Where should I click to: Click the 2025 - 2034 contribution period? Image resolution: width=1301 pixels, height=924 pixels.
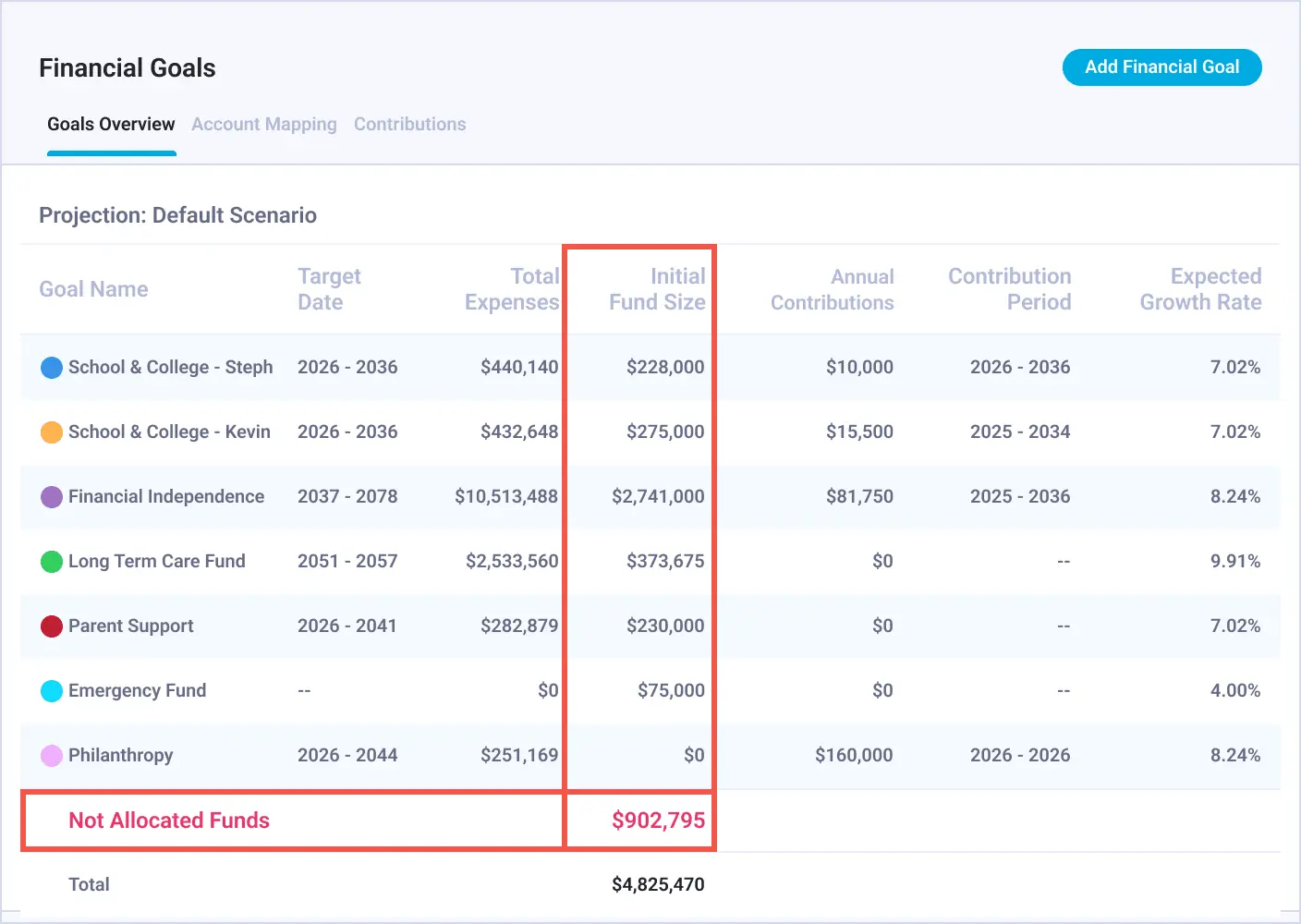(x=1020, y=432)
